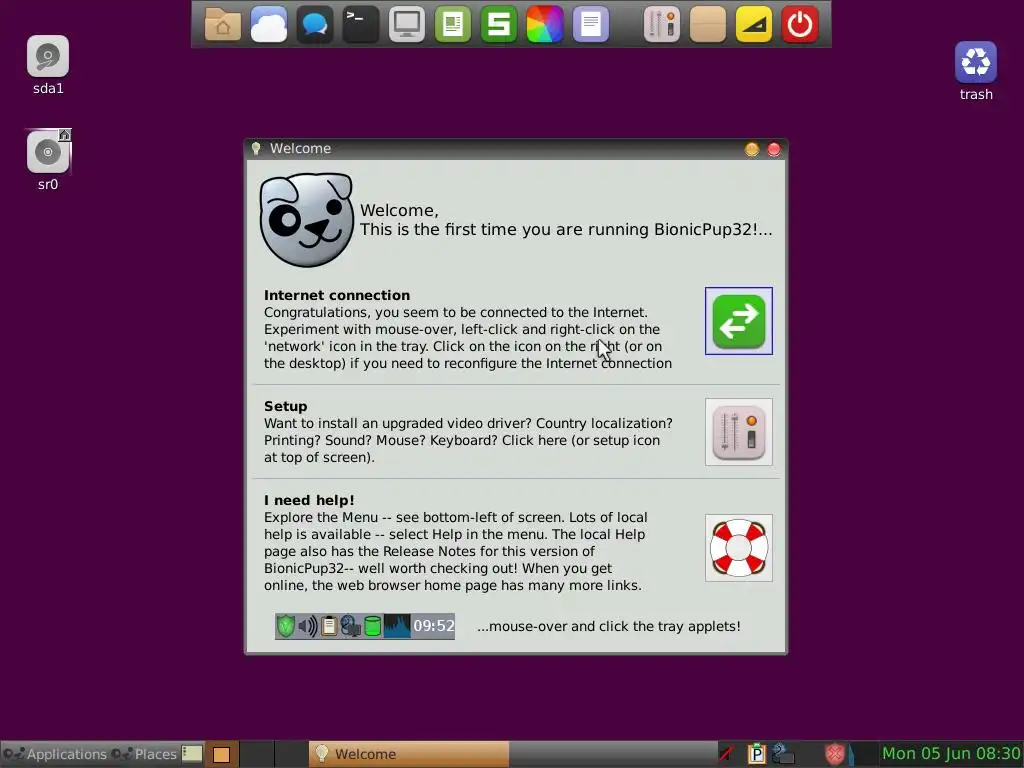Open the sda1 drive desktop icon
Viewport: 1024px width, 768px height.
pyautogui.click(x=48, y=57)
